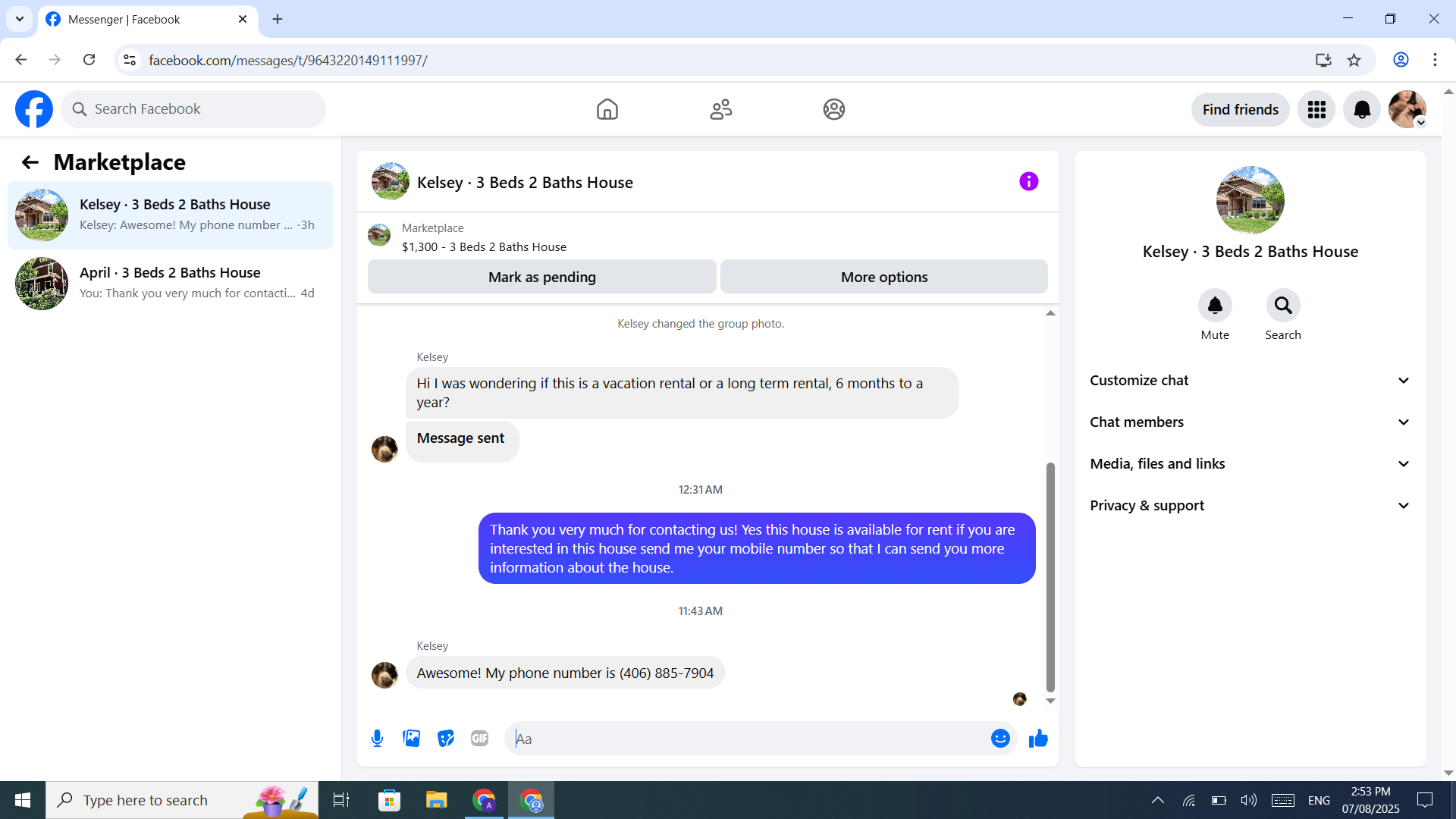Attach a photo using the image icon
Screen dimensions: 1456x819
411,738
